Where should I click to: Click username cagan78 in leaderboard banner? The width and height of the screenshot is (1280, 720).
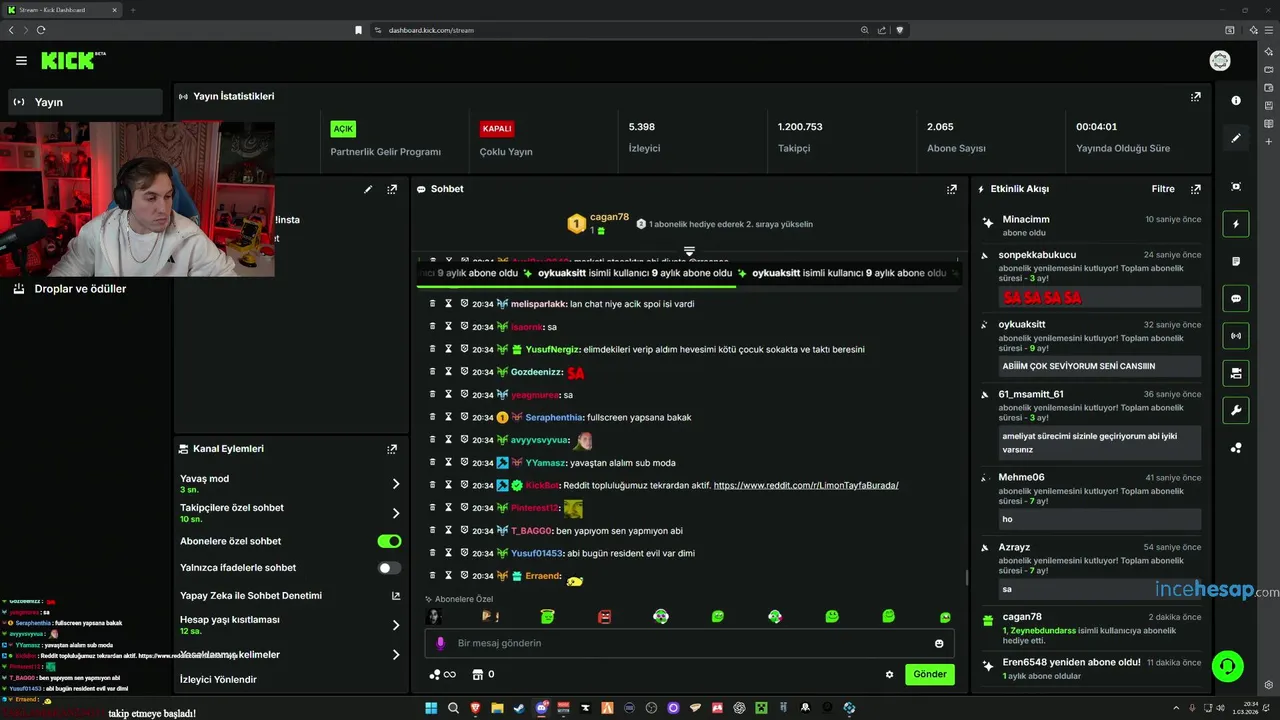click(609, 217)
